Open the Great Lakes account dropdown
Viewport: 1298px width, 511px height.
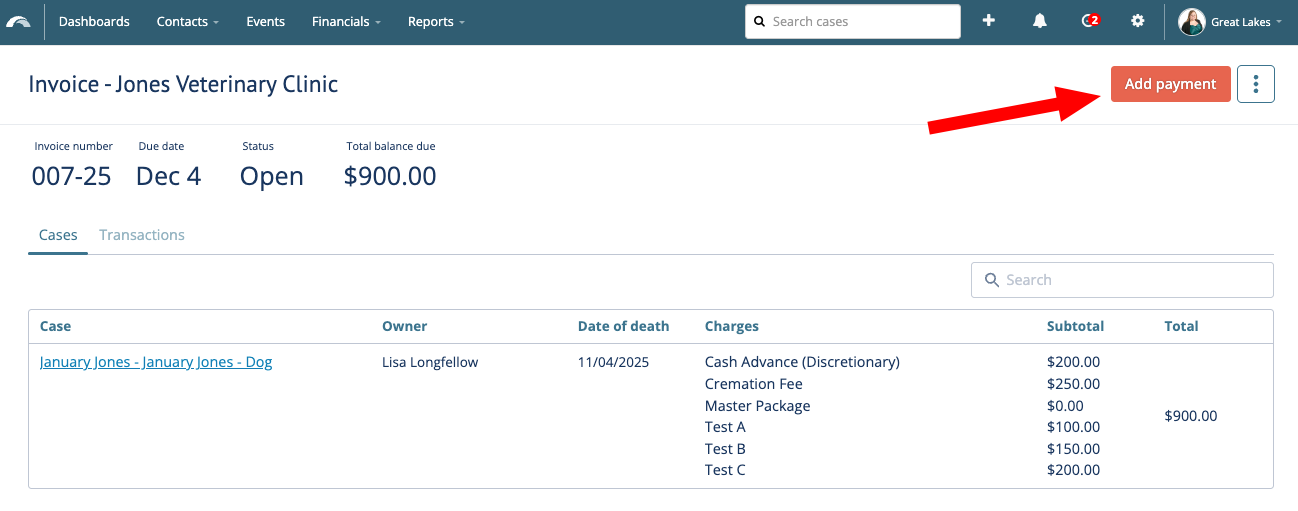[1246, 22]
